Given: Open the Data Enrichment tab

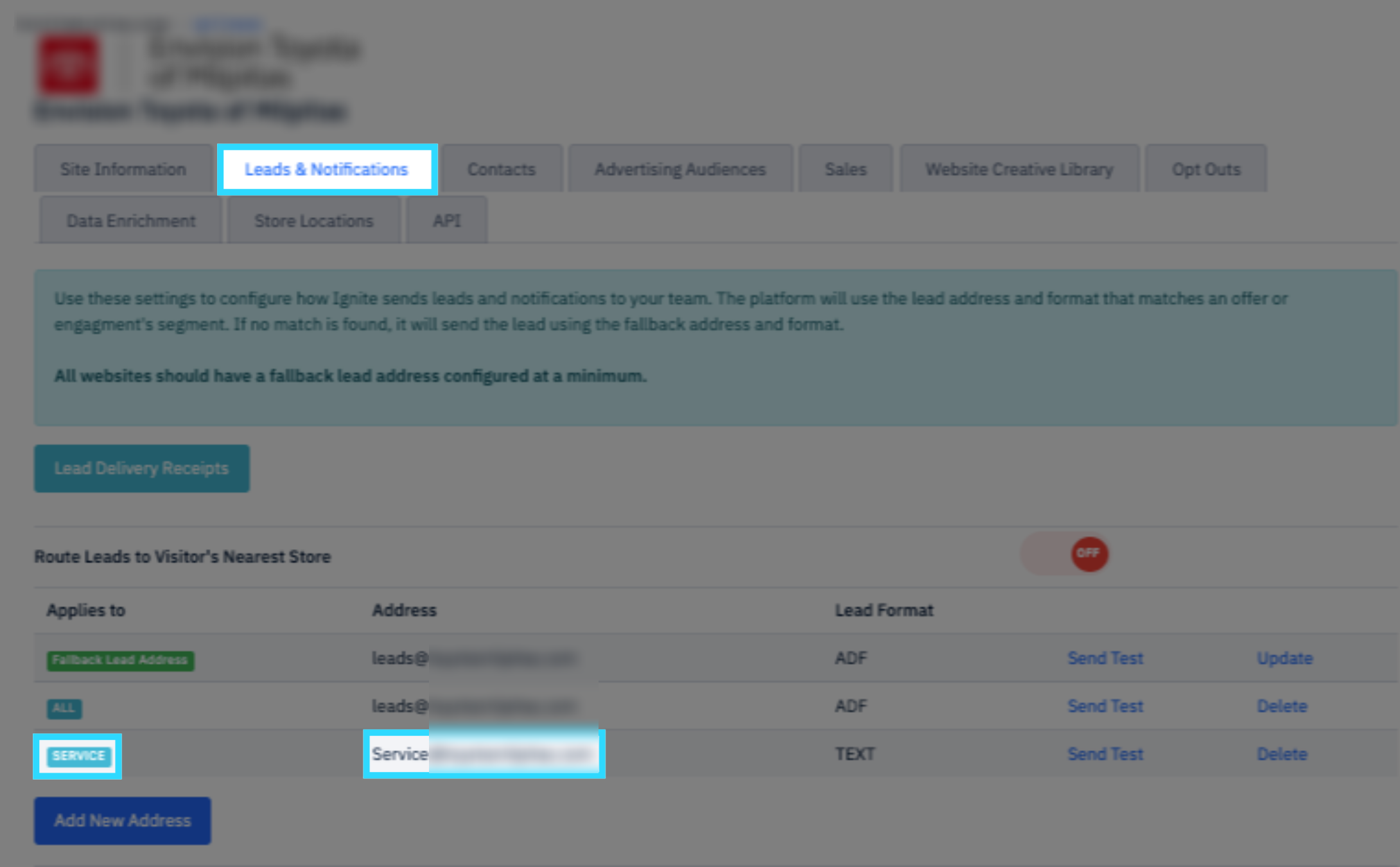Looking at the screenshot, I should click(131, 221).
